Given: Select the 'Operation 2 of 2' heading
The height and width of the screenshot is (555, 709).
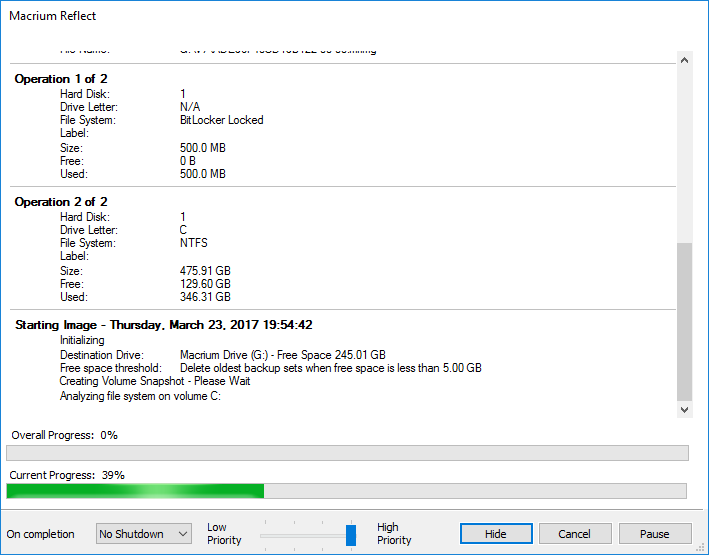Looking at the screenshot, I should click(61, 202).
